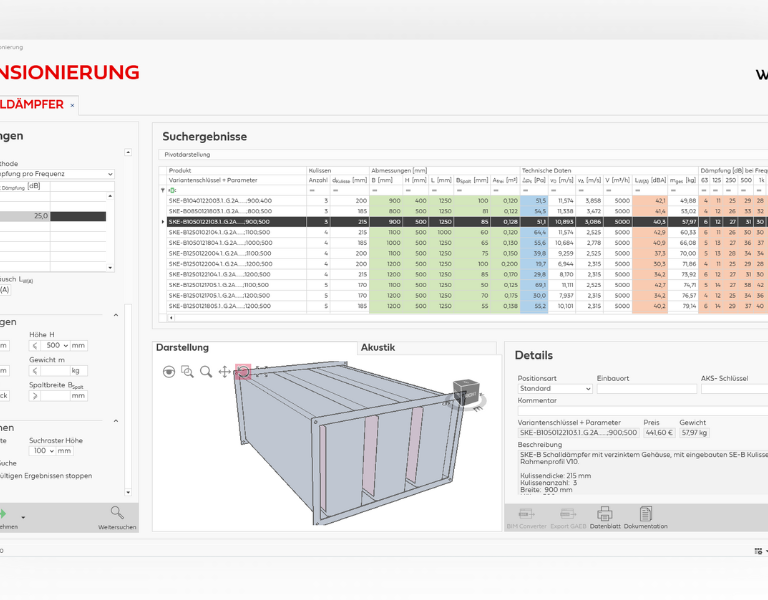768x600 pixels.
Task: Click the 3D orientation view cube
Action: click(x=466, y=393)
